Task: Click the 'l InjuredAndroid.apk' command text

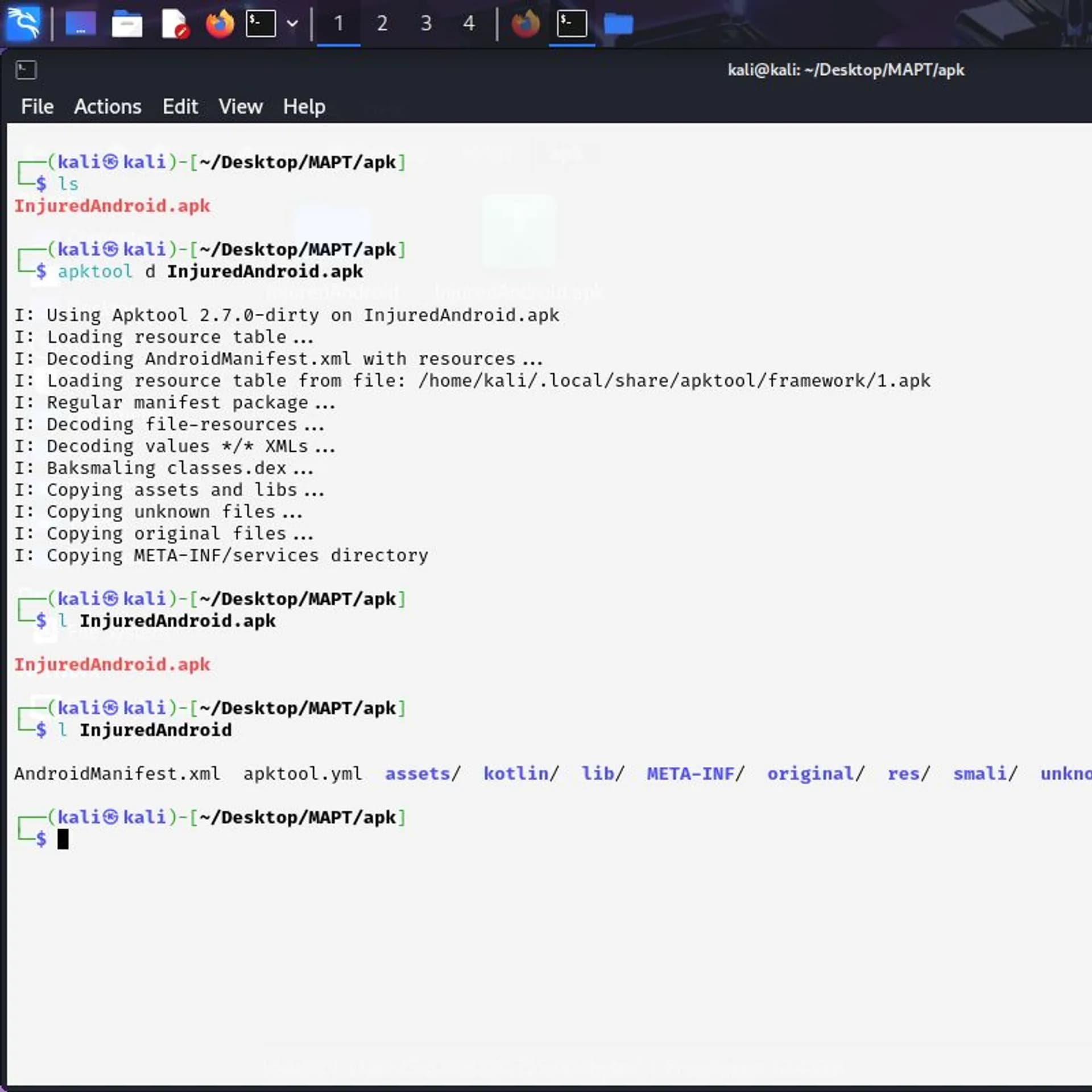Action: click(x=167, y=621)
